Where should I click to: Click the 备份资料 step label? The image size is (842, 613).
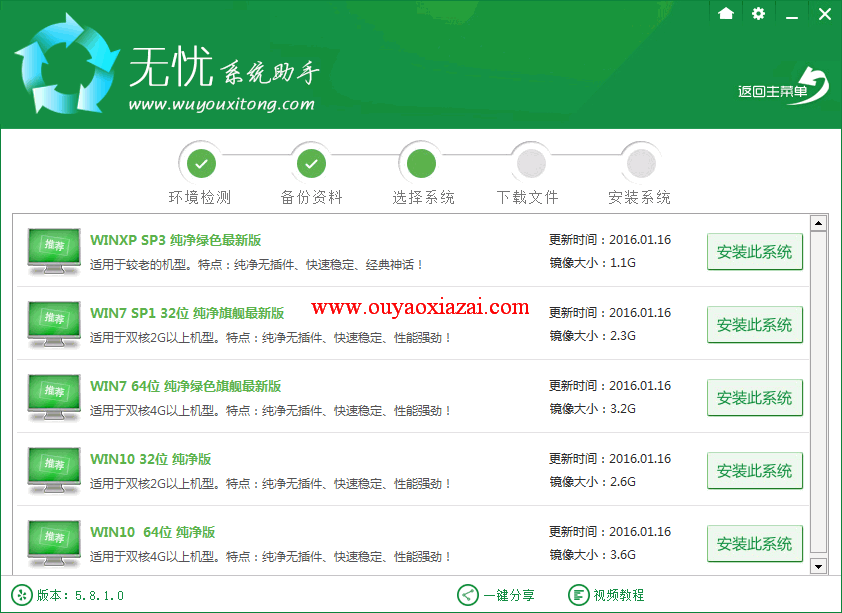click(311, 198)
